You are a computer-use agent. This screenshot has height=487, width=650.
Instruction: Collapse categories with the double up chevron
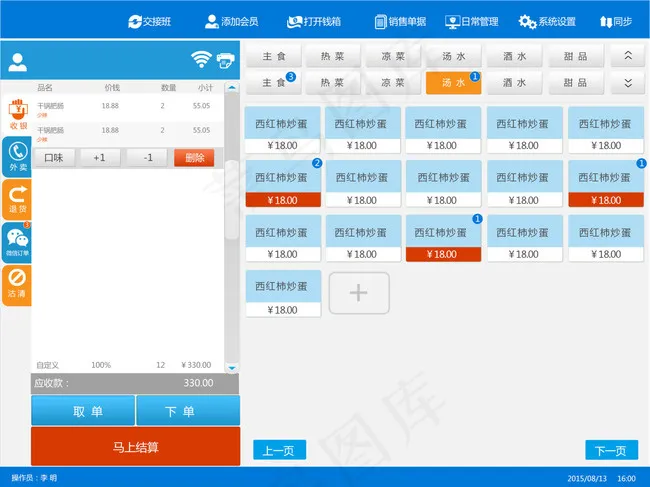(628, 56)
